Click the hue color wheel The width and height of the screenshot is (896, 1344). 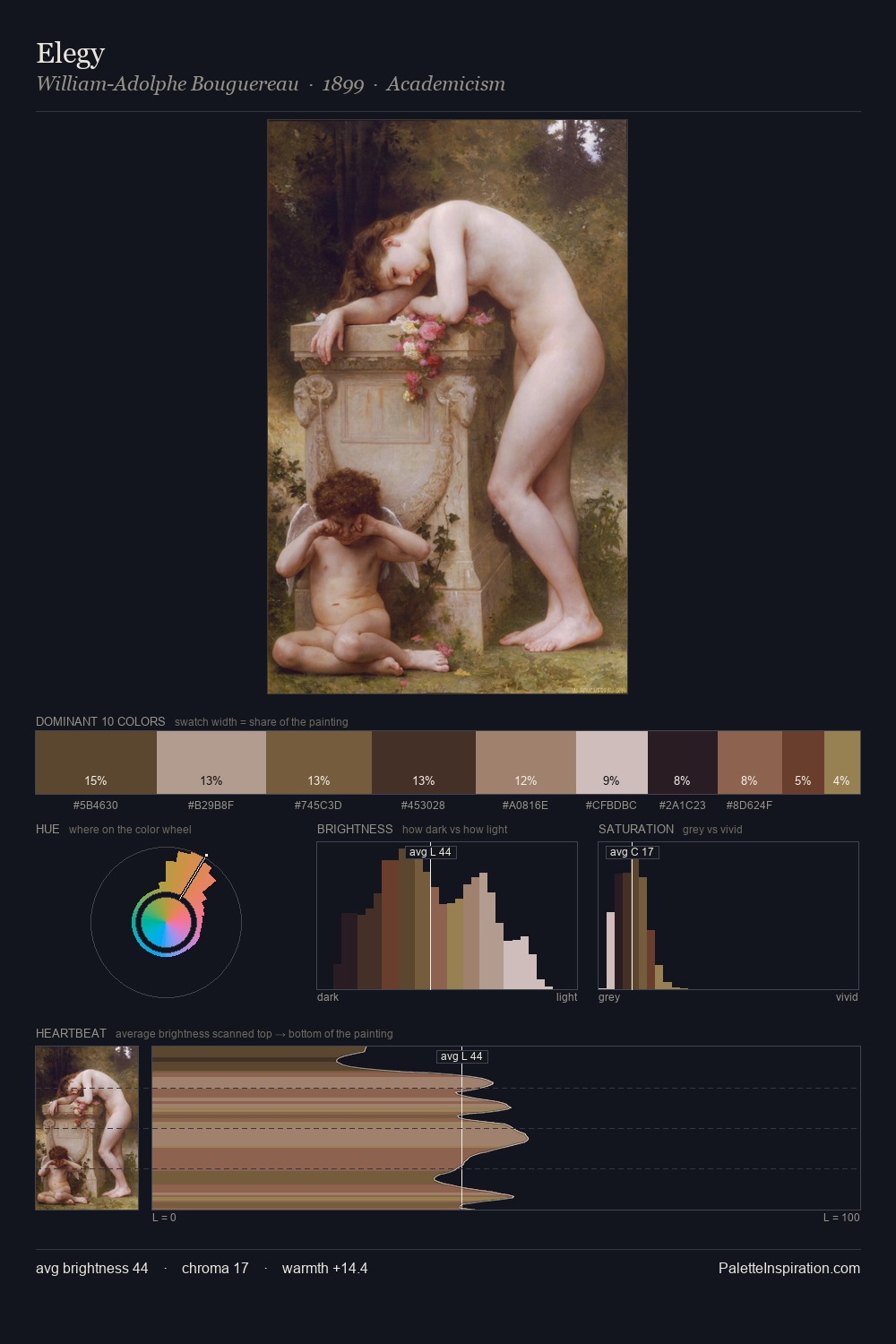click(166, 922)
